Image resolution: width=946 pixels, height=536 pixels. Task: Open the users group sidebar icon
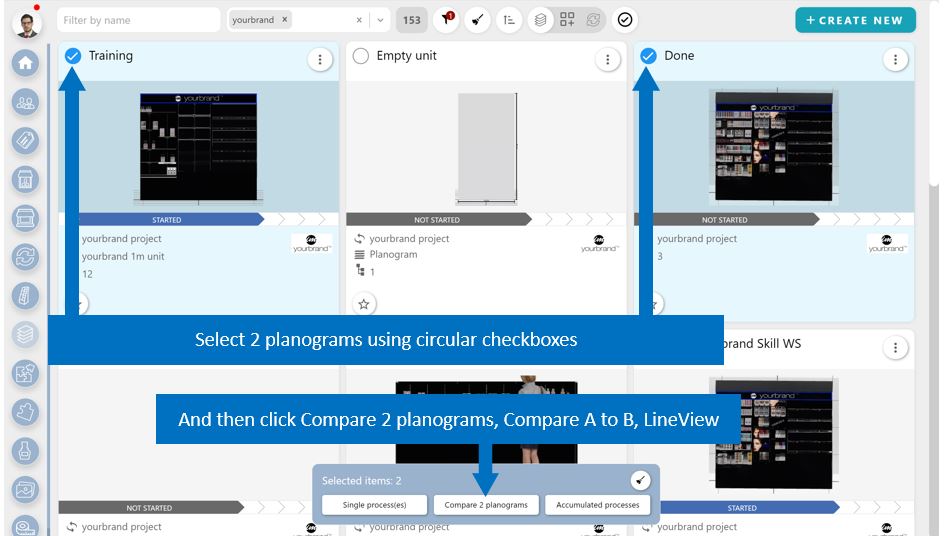pyautogui.click(x=25, y=102)
